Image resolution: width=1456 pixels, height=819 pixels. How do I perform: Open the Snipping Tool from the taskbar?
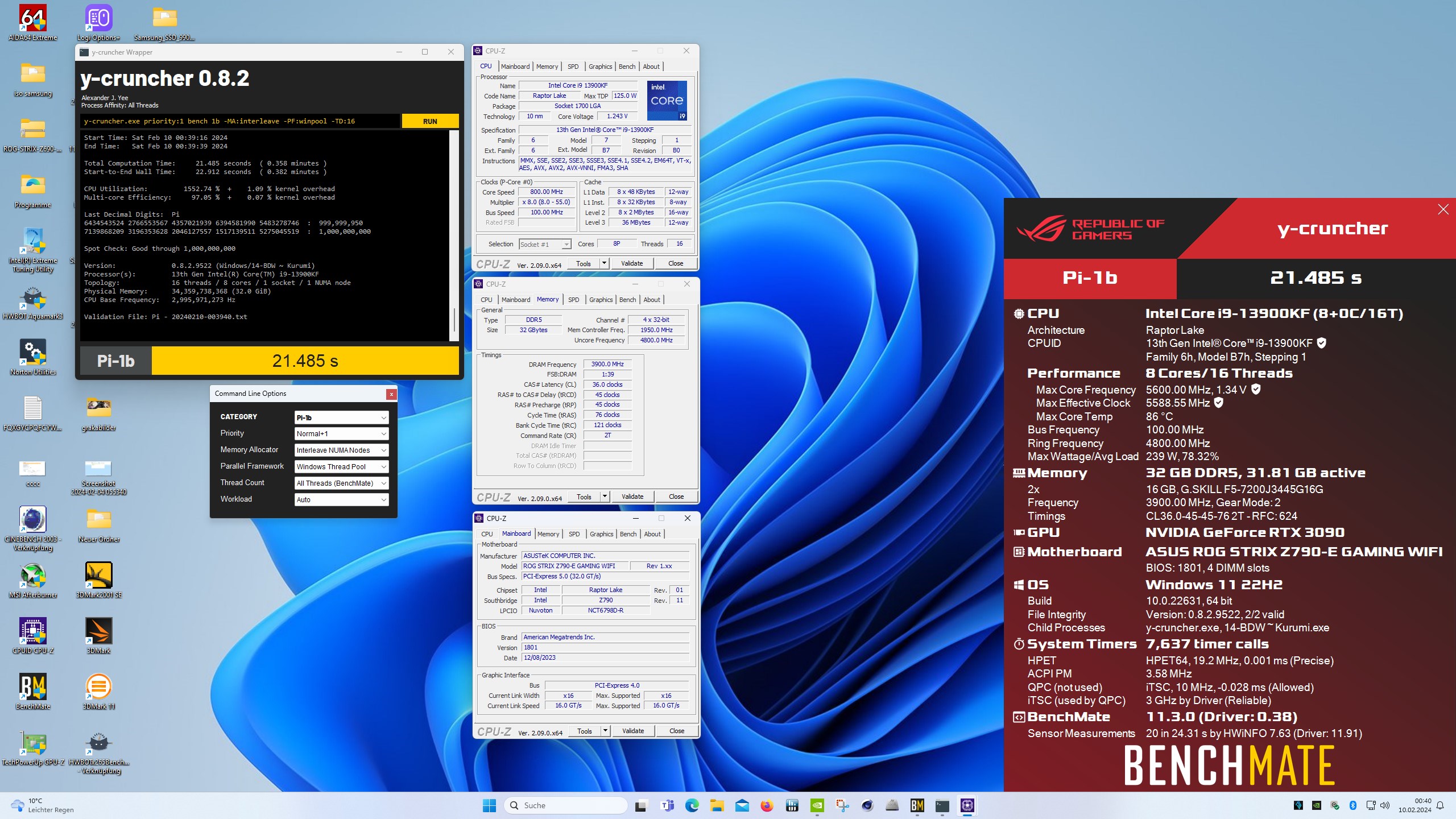tap(842, 805)
